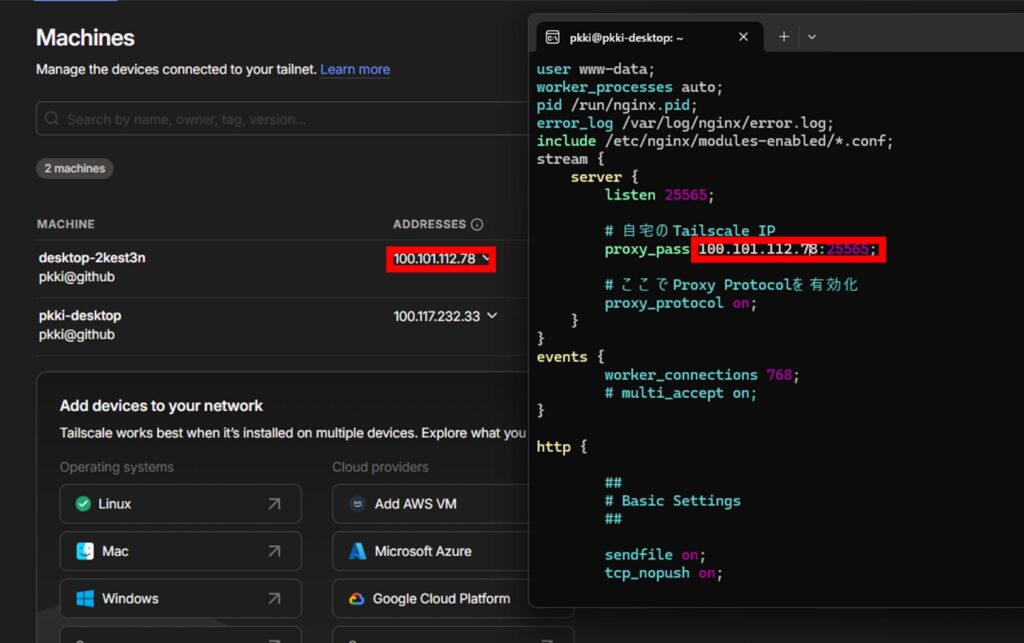Click the Google Cloud Platform logo icon
Screen dimensions: 1024x643
(x=357, y=598)
